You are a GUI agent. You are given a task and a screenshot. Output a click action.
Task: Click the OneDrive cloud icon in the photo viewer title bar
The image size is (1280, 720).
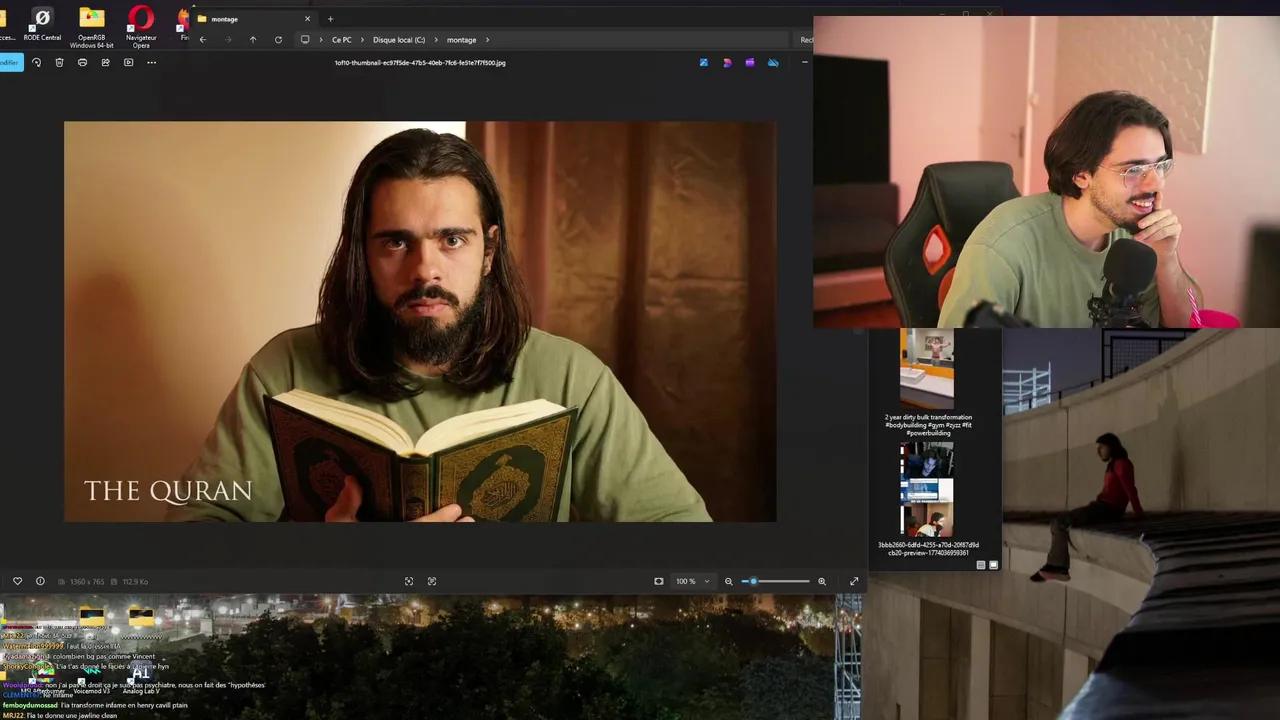[x=773, y=62]
